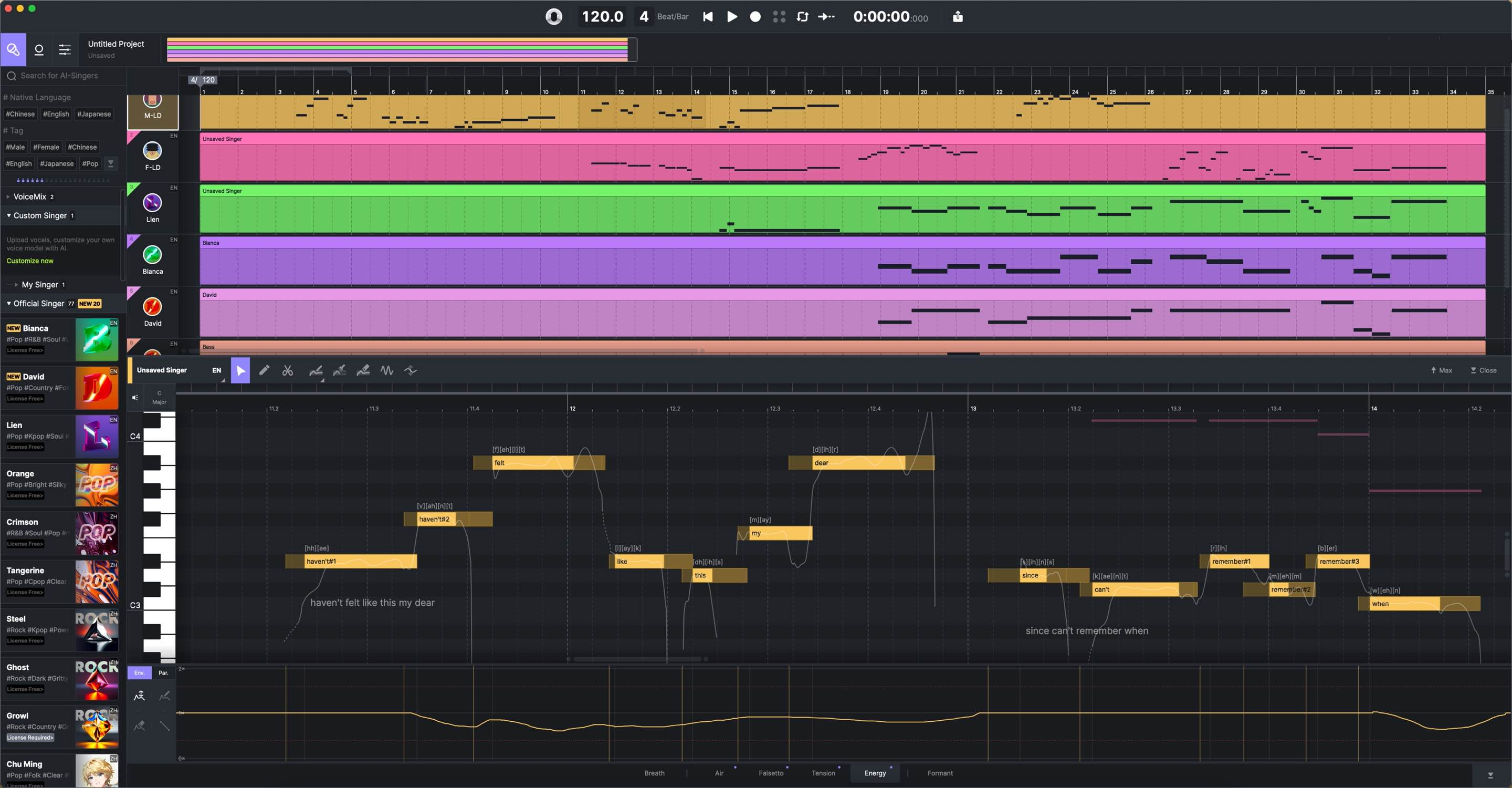Expand more tags with the dropdown arrow

click(110, 163)
